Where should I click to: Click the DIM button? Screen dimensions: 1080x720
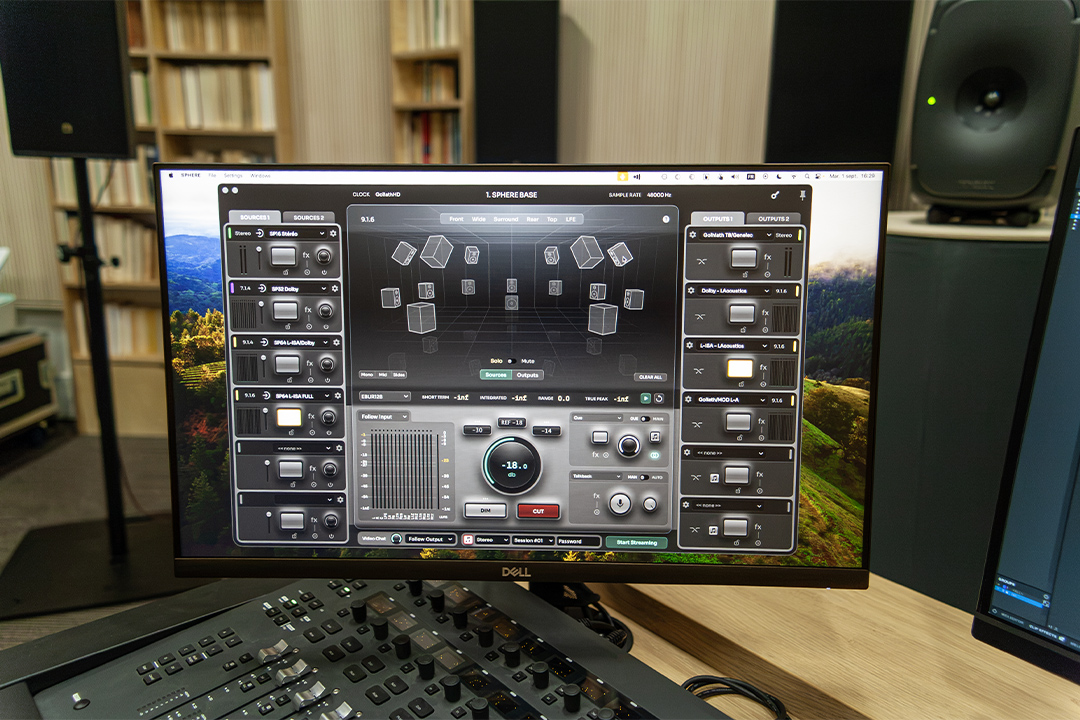(486, 511)
